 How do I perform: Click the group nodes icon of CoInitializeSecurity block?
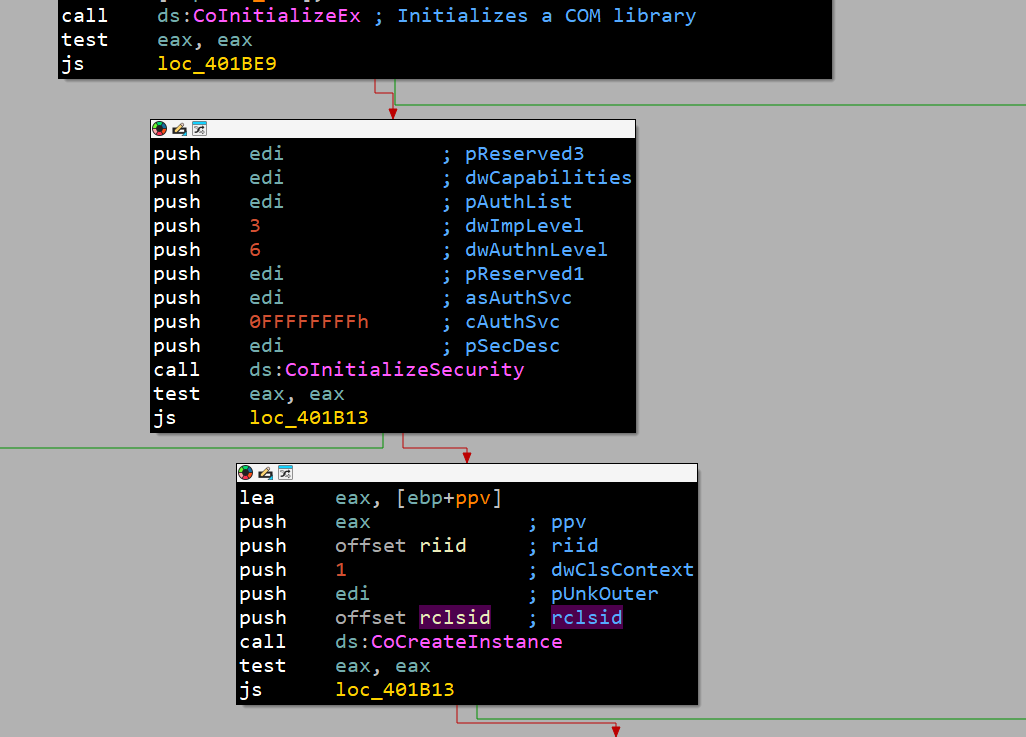[200, 129]
